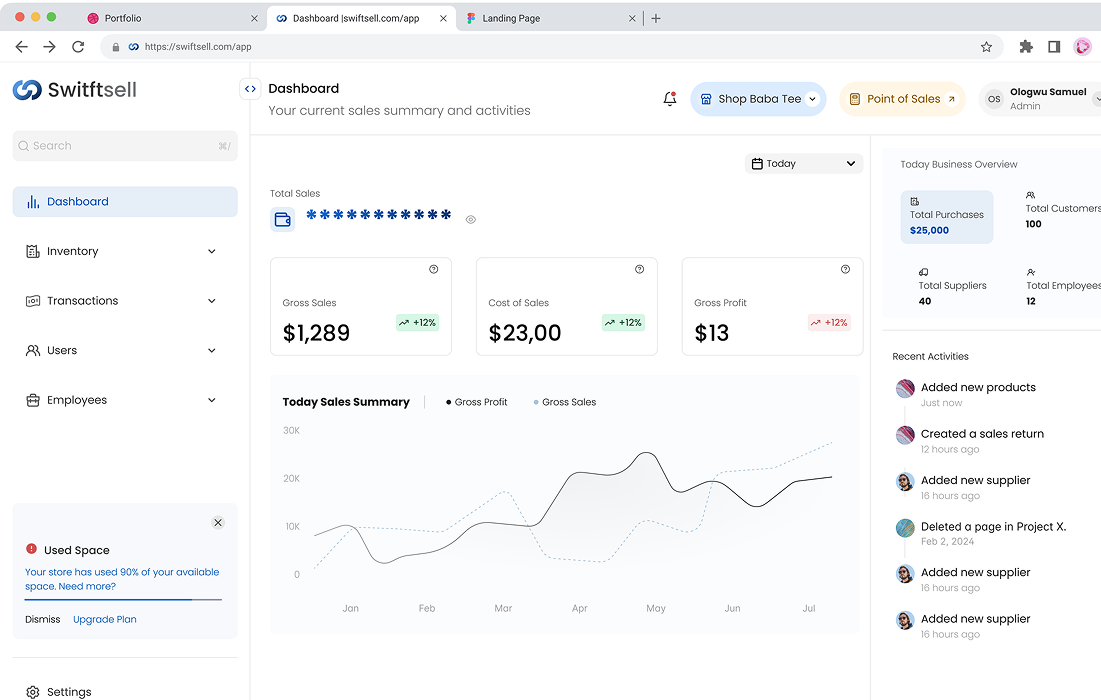Go forward in browser history
Image resolution: width=1101 pixels, height=700 pixels.
click(49, 47)
